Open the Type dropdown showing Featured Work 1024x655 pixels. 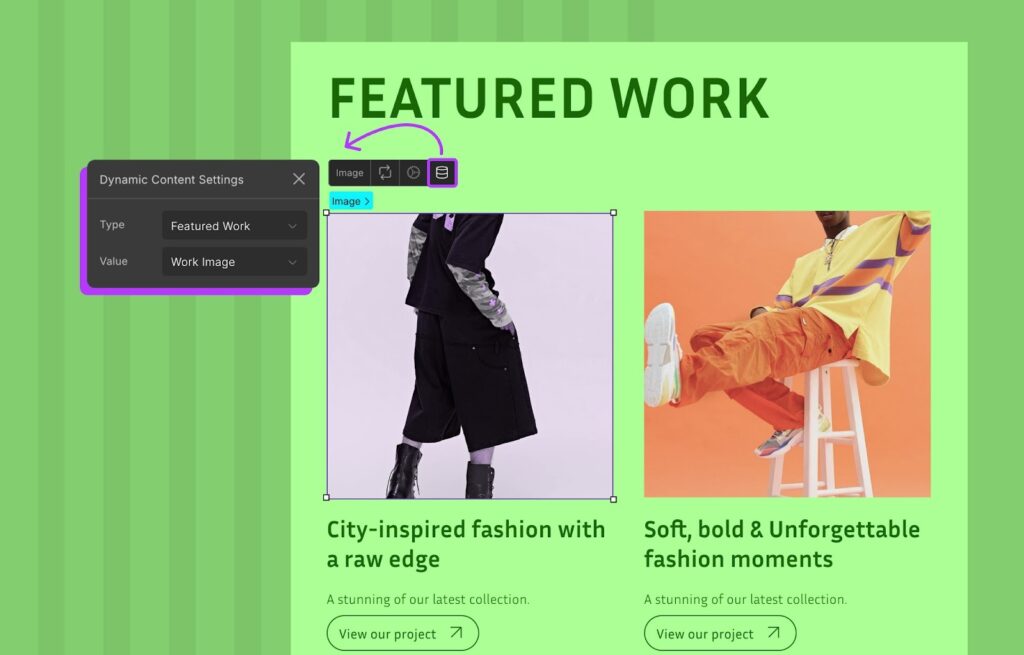click(234, 226)
